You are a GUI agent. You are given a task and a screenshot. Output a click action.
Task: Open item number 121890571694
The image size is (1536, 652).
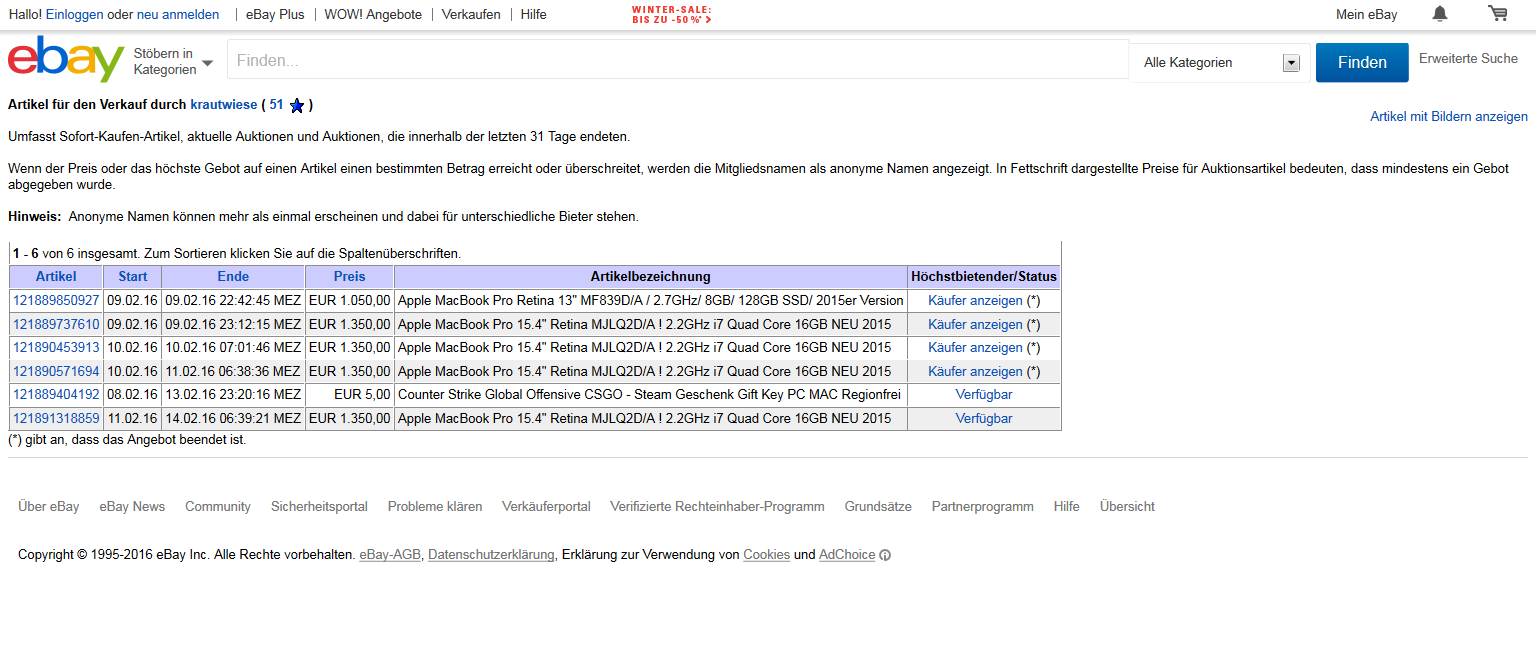click(56, 372)
